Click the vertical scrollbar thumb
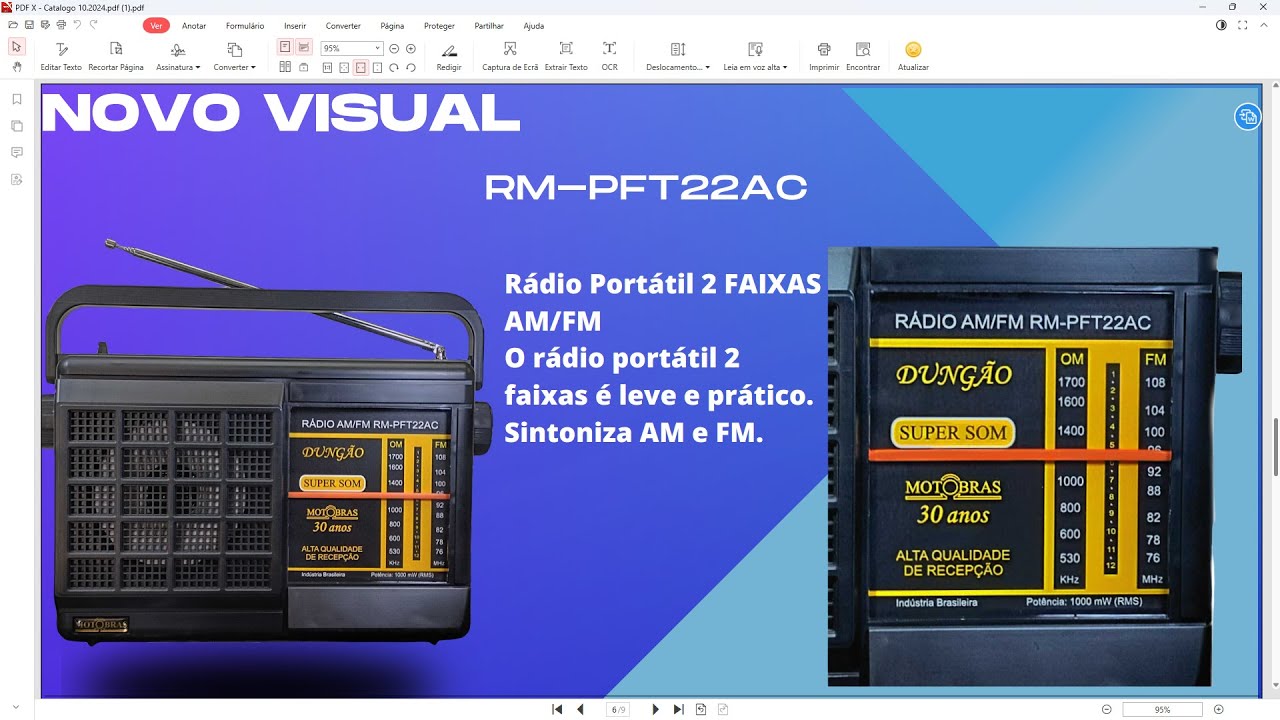 pyautogui.click(x=1274, y=447)
